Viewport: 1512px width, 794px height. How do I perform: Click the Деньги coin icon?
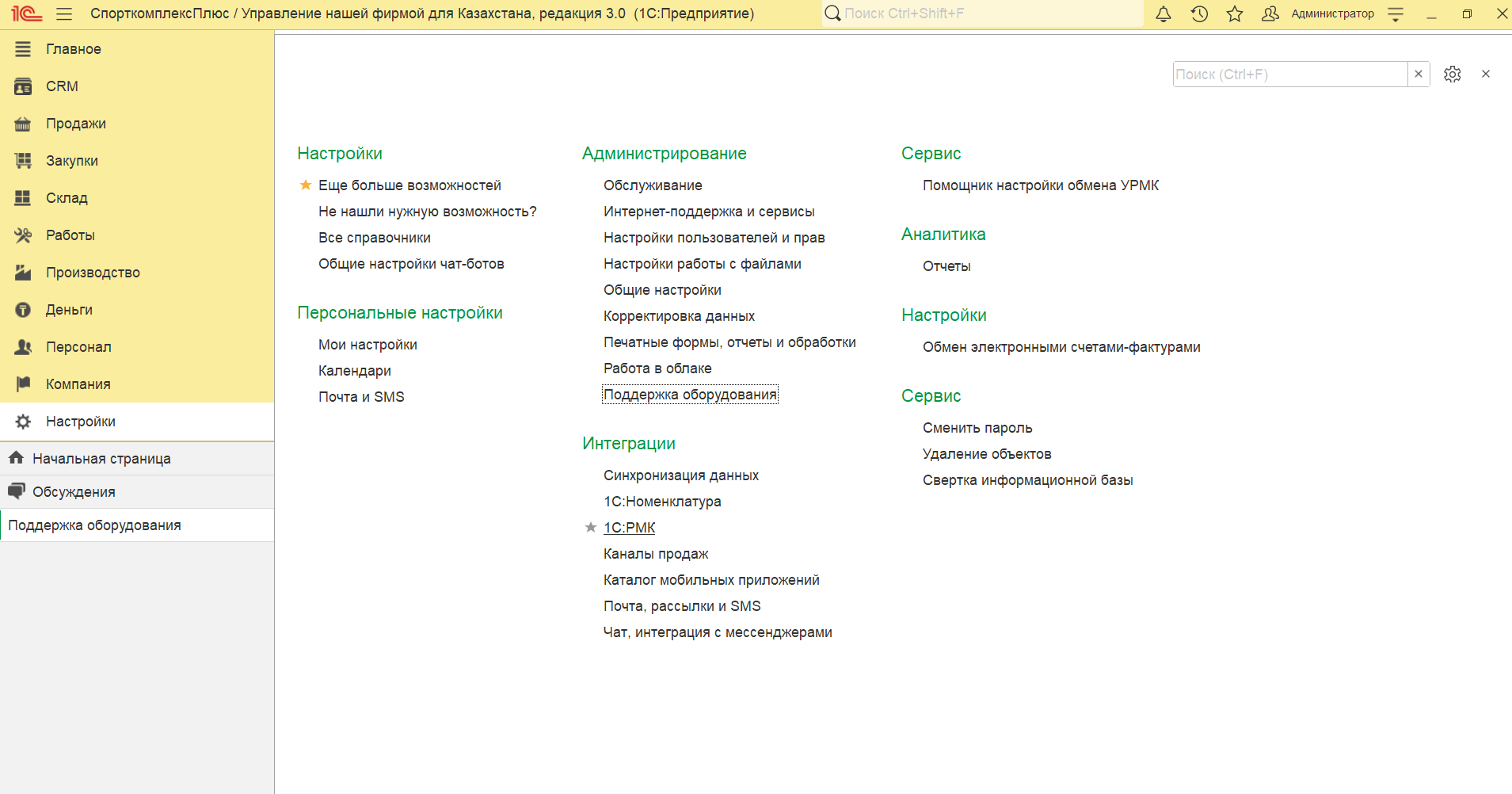(x=23, y=310)
